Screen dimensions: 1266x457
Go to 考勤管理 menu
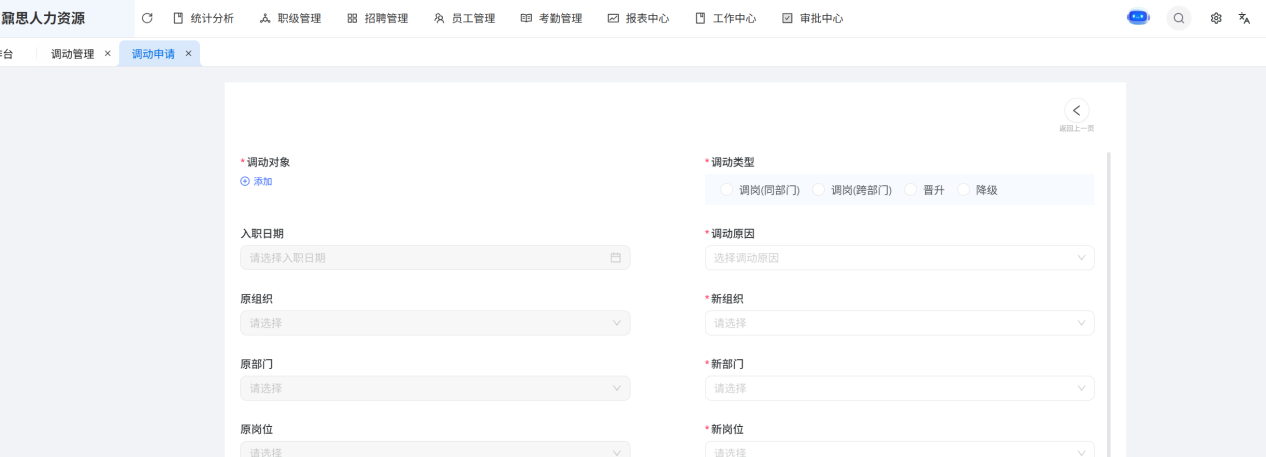(x=551, y=18)
